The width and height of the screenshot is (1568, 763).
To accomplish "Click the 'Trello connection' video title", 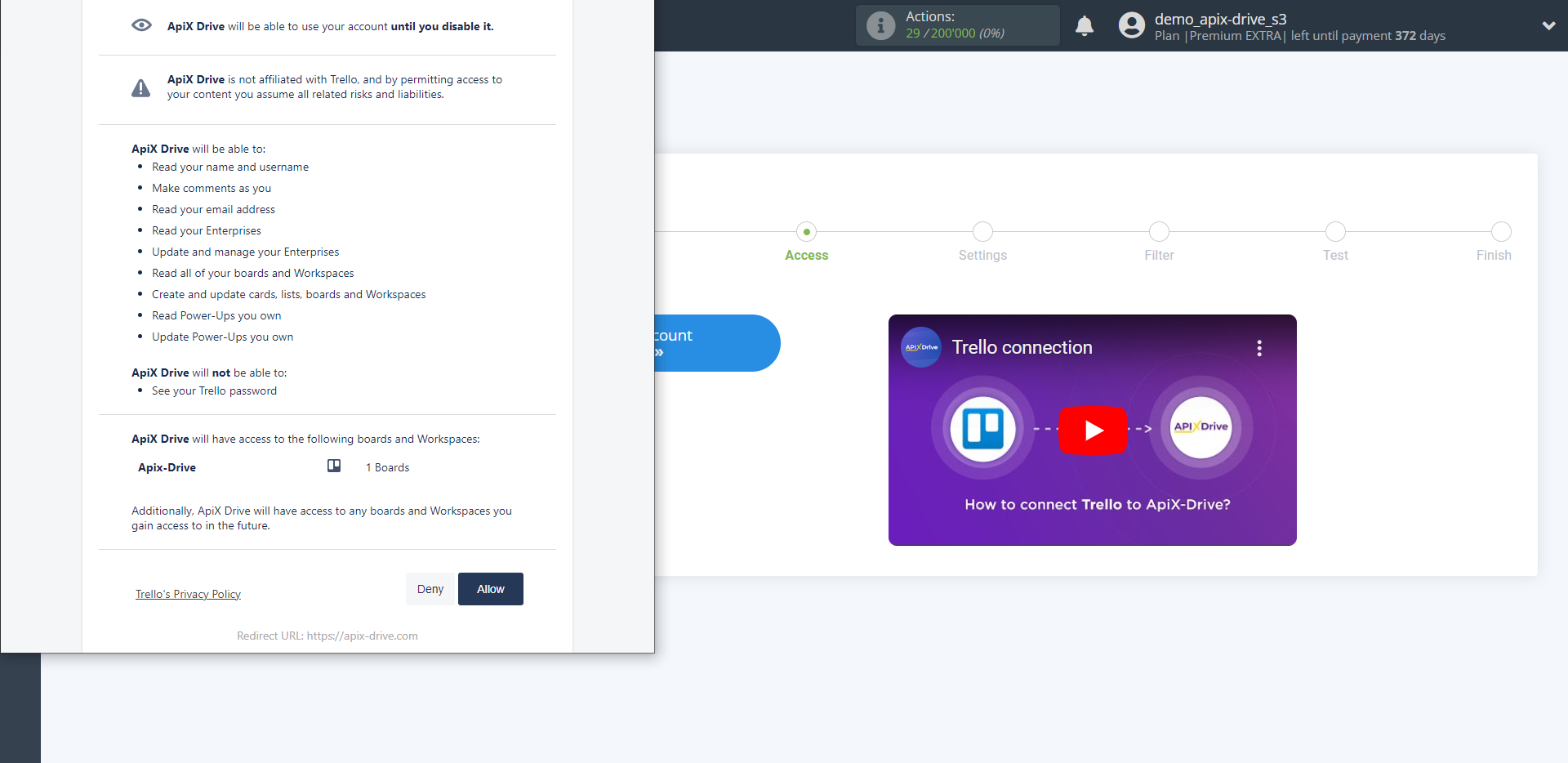I will (1022, 347).
